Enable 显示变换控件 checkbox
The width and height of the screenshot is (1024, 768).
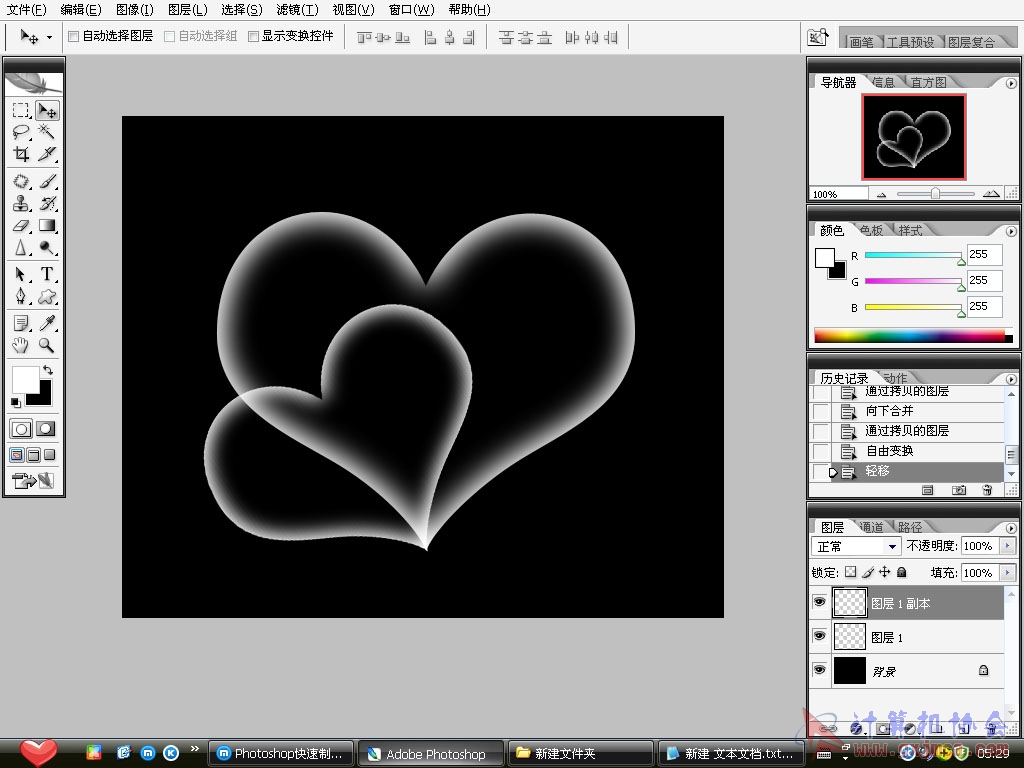[253, 37]
